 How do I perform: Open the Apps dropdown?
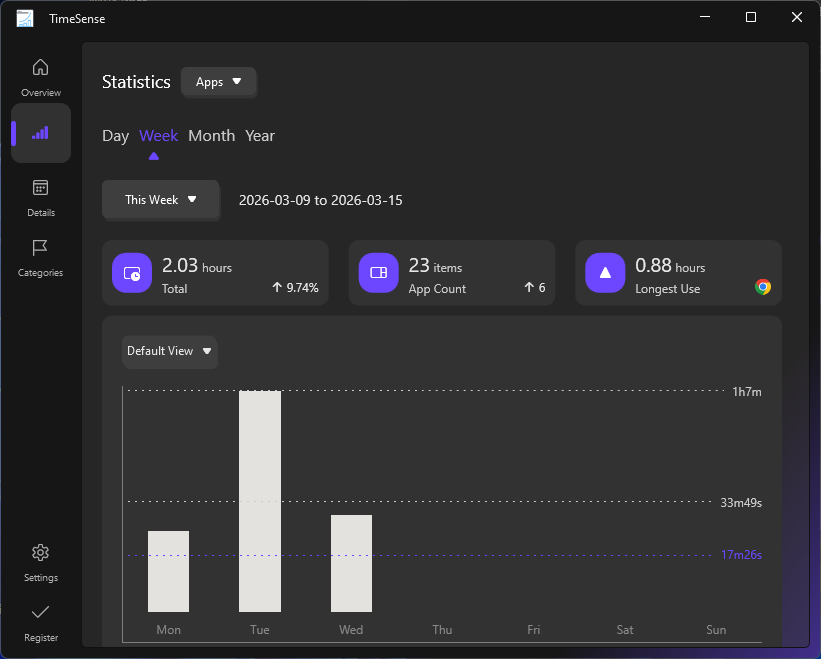(x=218, y=82)
